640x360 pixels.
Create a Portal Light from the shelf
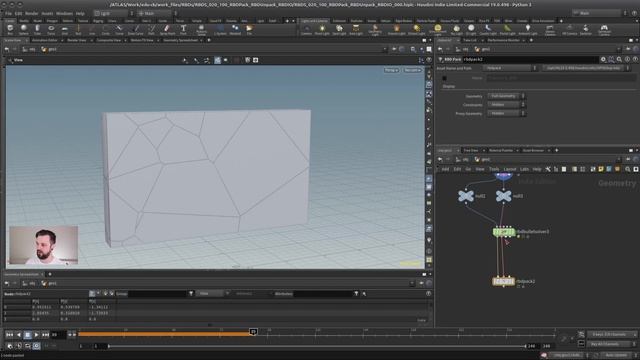click(507, 29)
